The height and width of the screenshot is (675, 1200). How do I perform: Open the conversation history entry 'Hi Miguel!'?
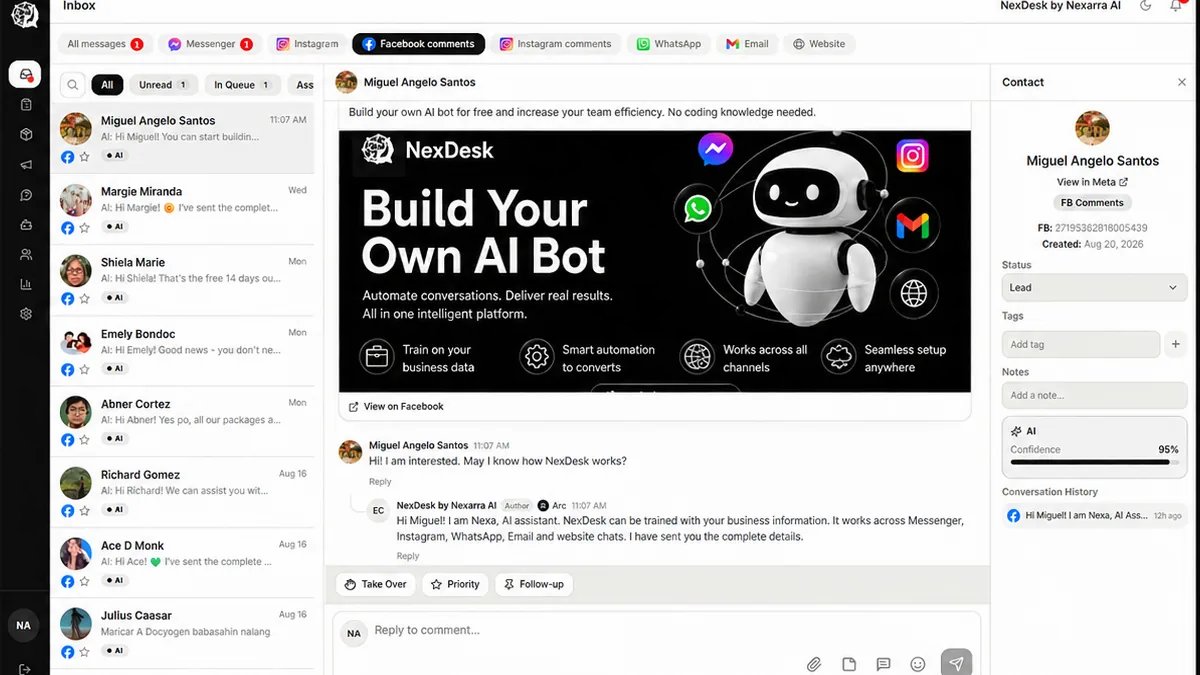click(x=1094, y=515)
